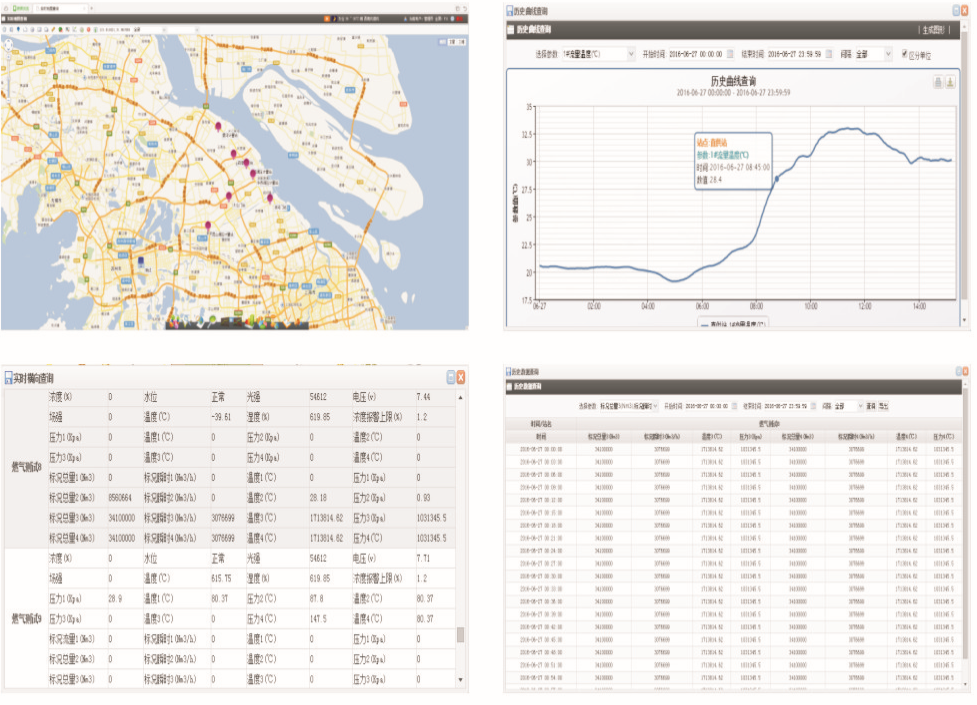The width and height of the screenshot is (977, 705).
Task: Open start time calendar in history data window
Action: coord(734,406)
